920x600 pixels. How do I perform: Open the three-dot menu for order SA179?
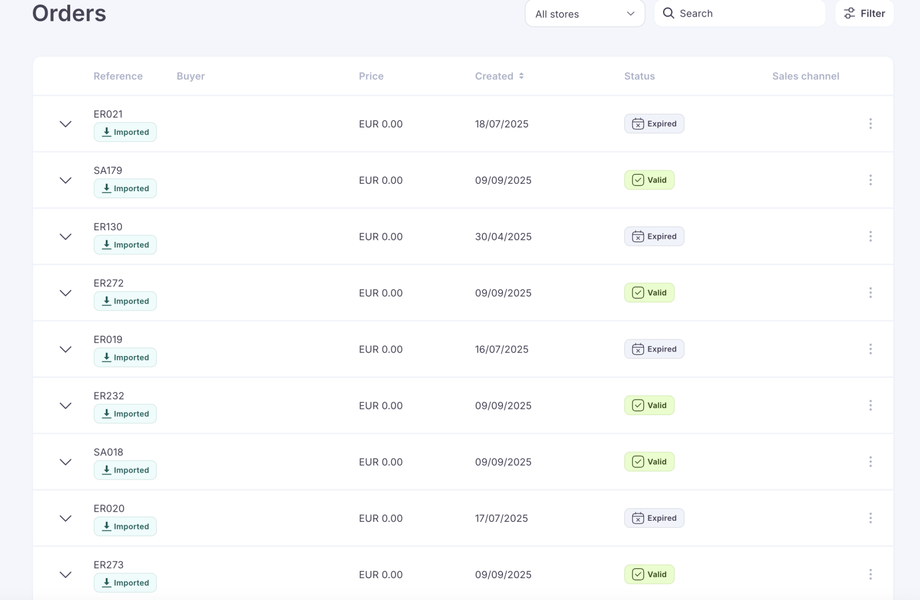(x=870, y=180)
